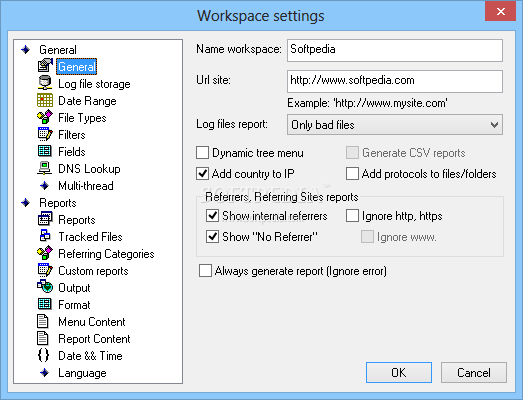Open the Log files report dropdown arrow

coord(494,125)
